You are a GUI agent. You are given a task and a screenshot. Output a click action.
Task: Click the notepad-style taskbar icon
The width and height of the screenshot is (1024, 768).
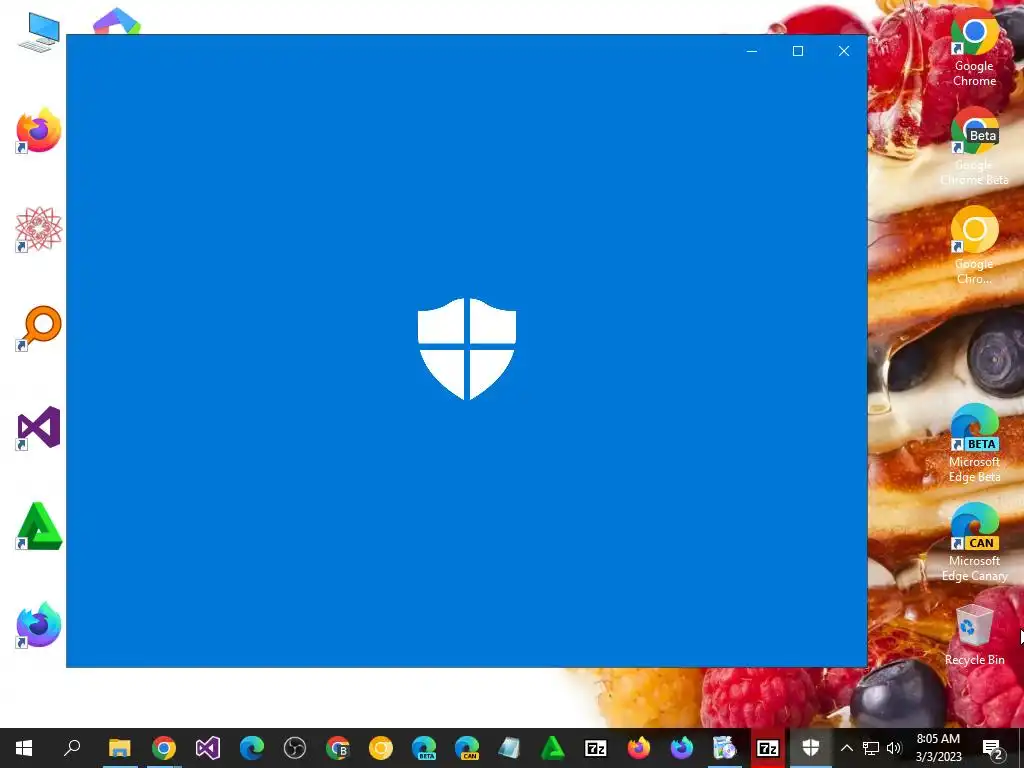(x=509, y=748)
